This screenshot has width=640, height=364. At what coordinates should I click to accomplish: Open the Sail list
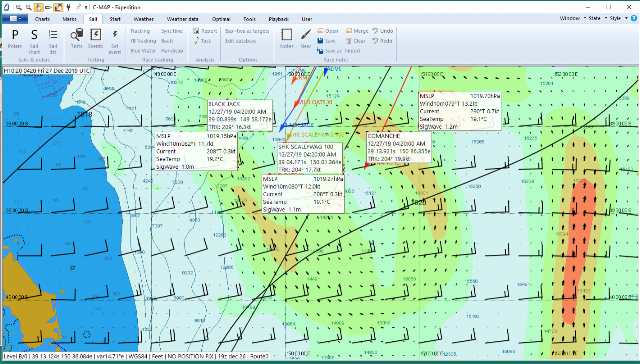53,41
